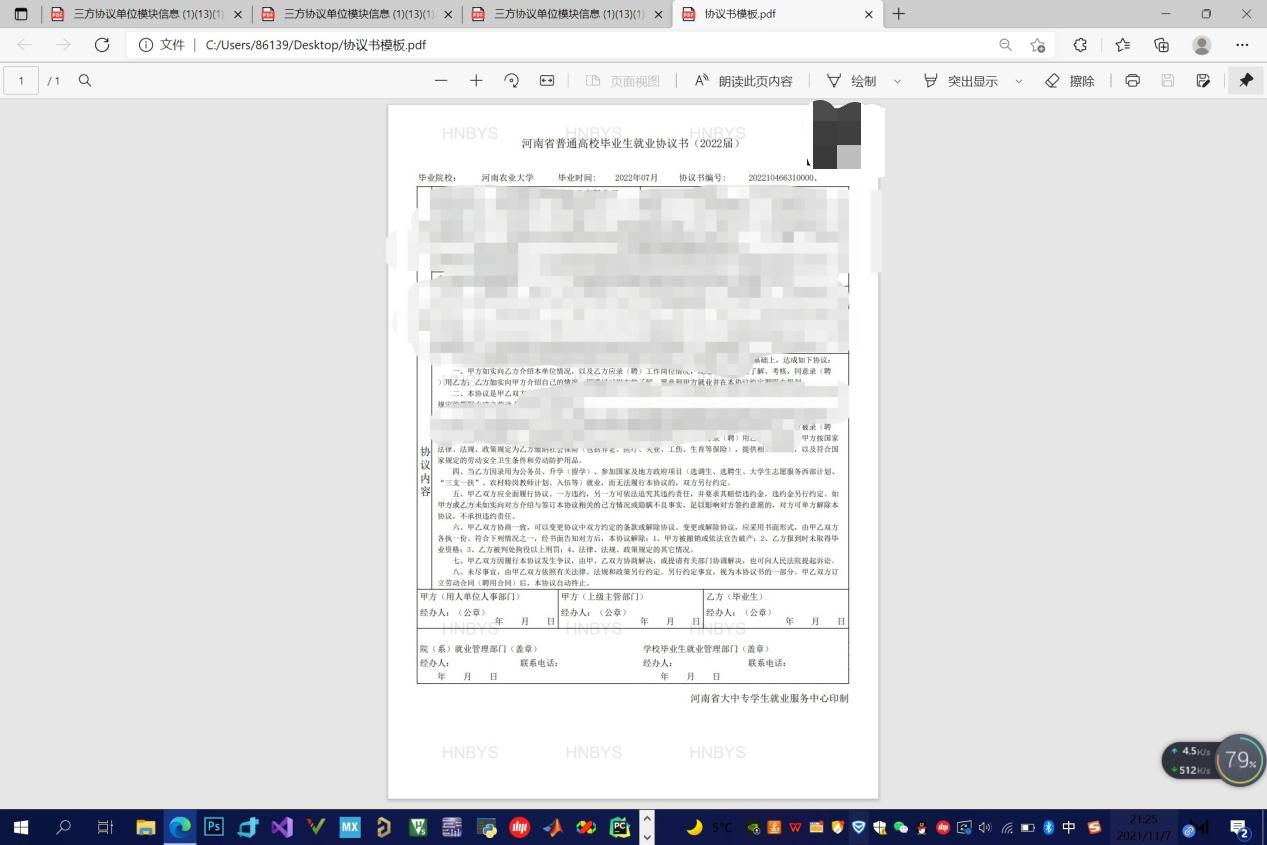Screen dimensions: 1267x845
Task: Click the fit to page width icon
Action: (x=547, y=81)
